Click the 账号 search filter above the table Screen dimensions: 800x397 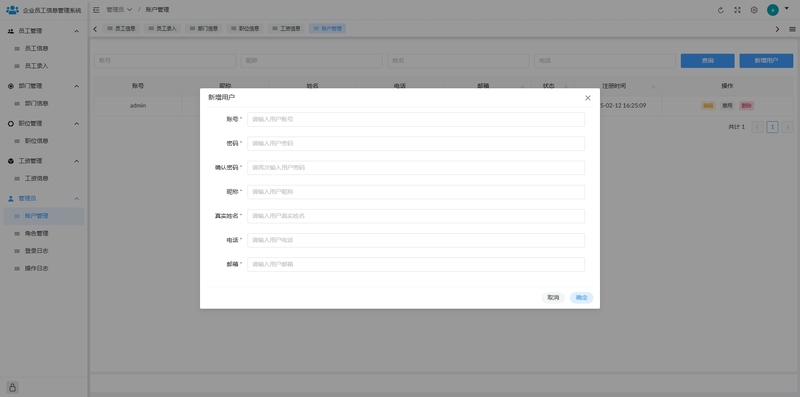pyautogui.click(x=165, y=61)
